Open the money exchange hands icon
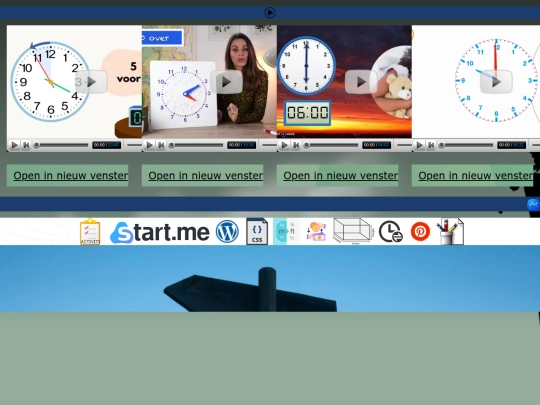 pos(316,231)
